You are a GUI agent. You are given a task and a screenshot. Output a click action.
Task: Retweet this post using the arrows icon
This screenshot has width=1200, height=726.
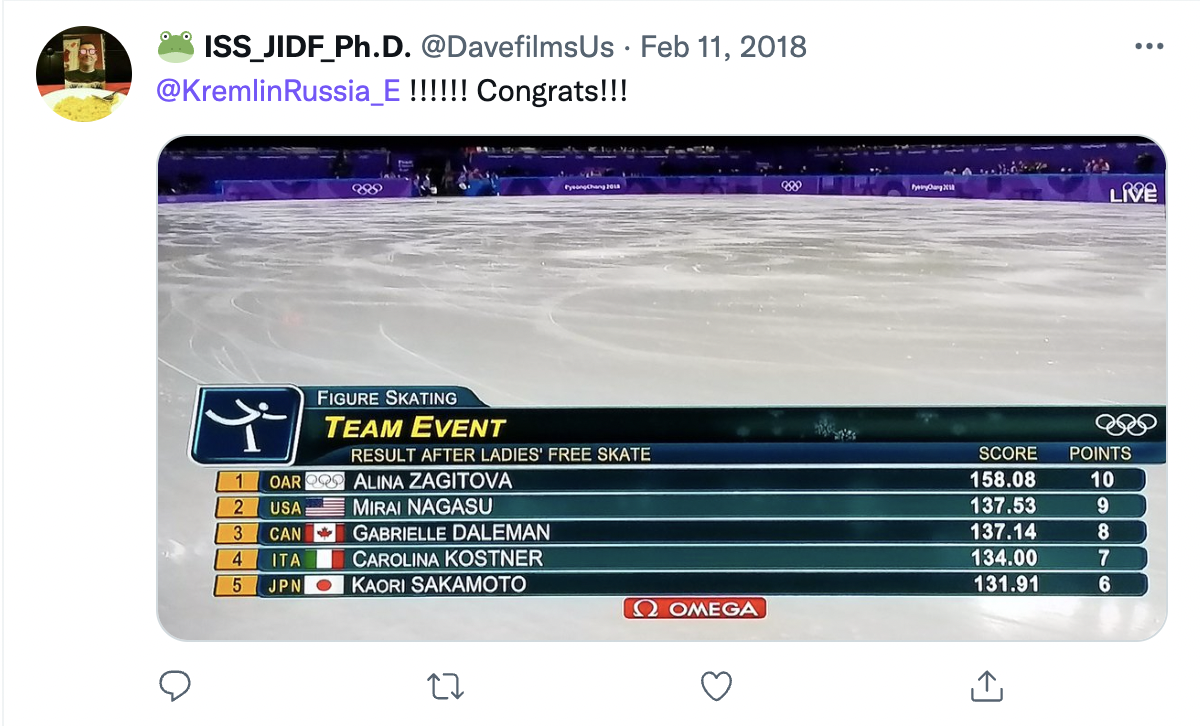445,685
